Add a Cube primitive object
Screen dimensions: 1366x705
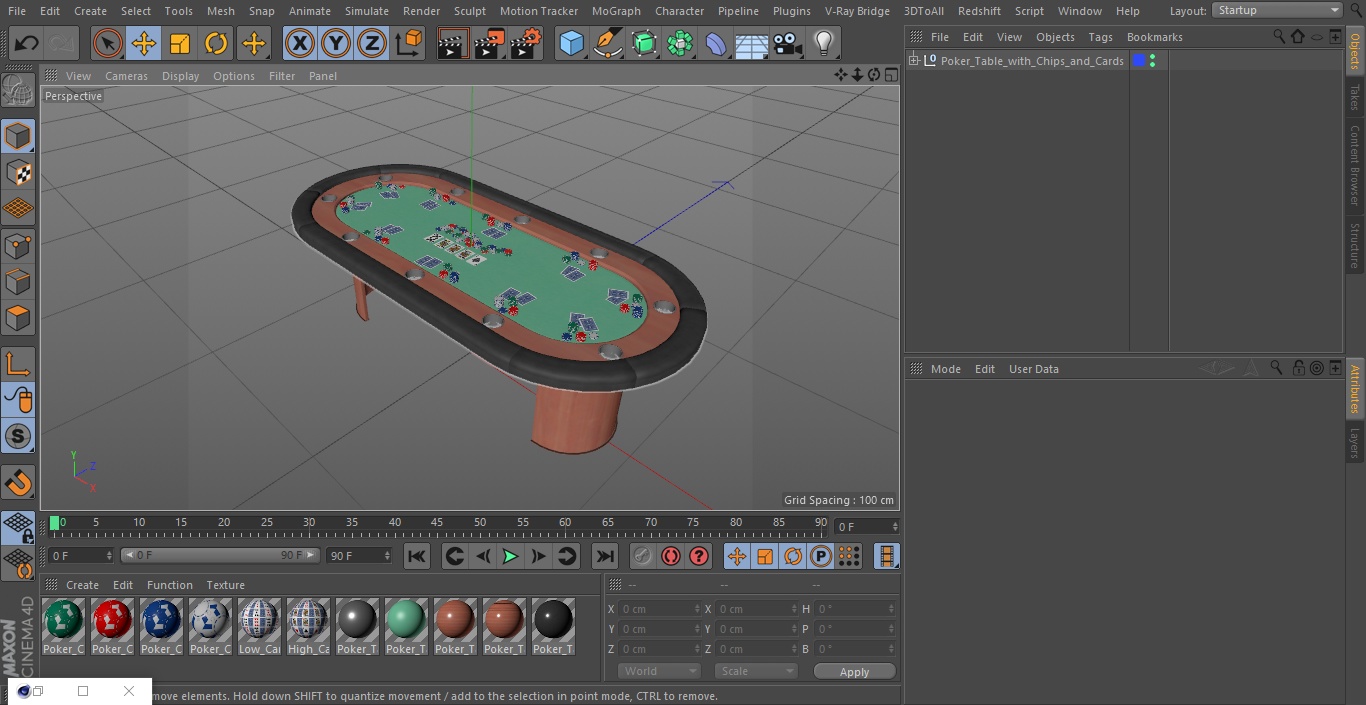click(x=572, y=43)
